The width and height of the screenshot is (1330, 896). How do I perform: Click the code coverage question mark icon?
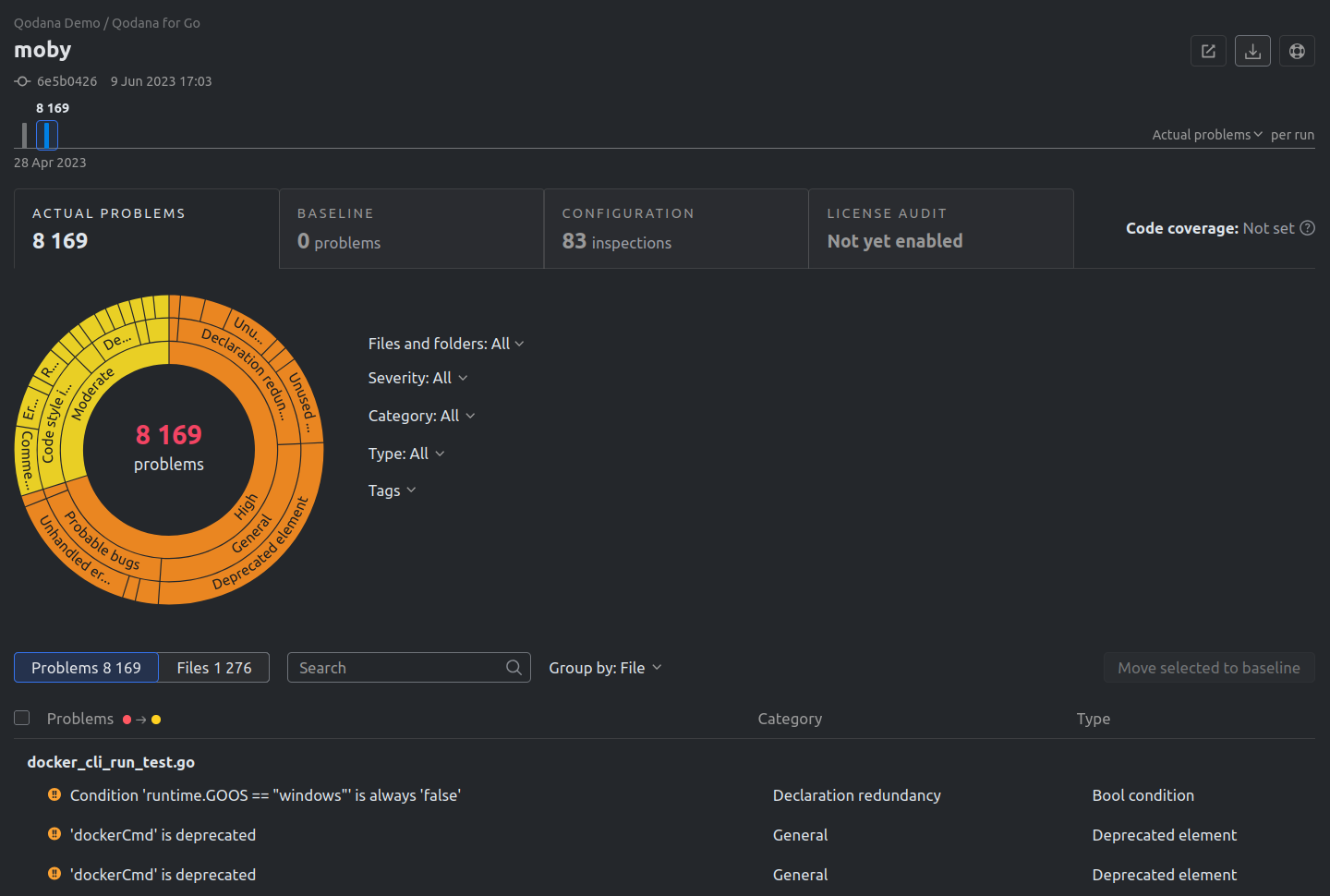click(x=1307, y=228)
